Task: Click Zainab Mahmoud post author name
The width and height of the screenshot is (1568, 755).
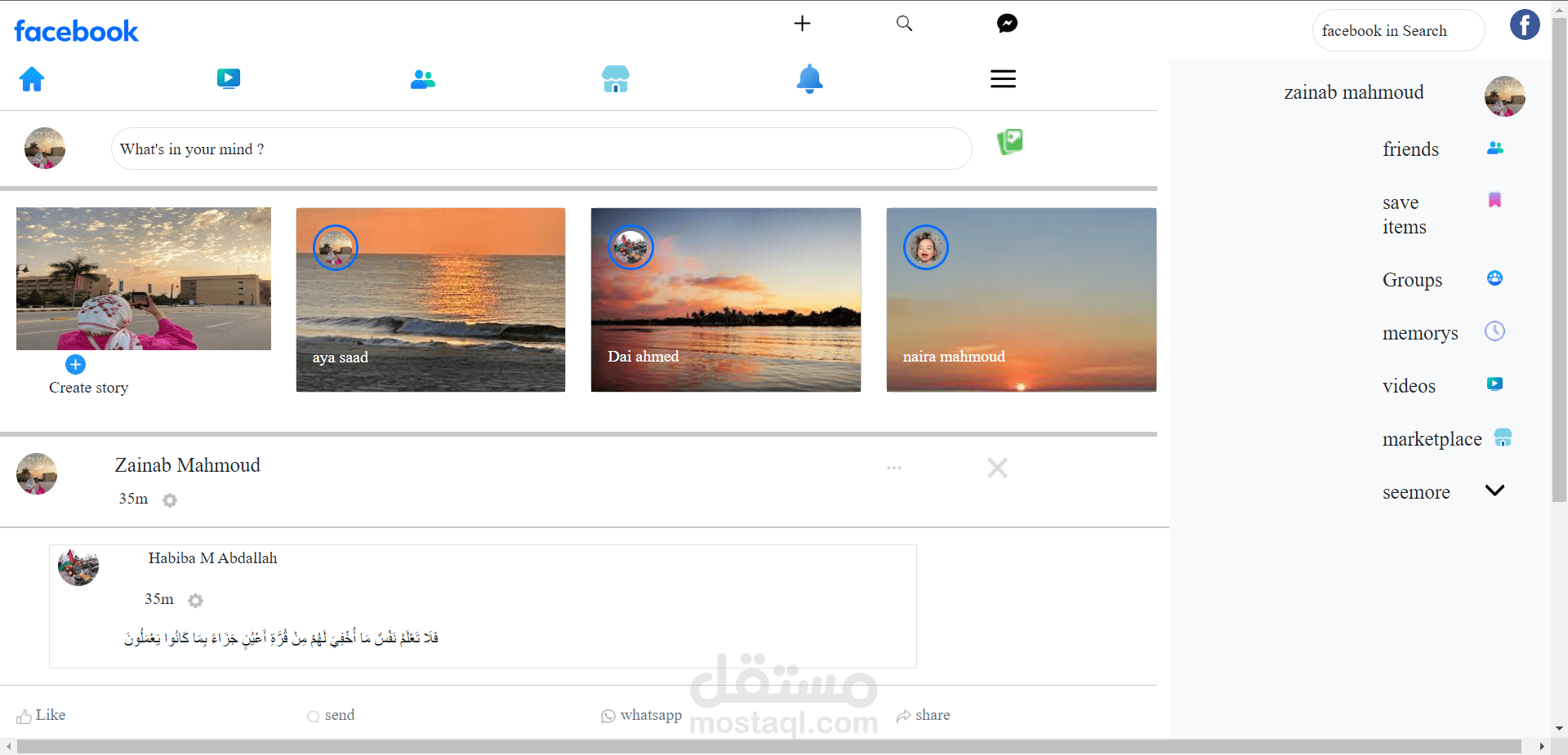Action: click(187, 465)
